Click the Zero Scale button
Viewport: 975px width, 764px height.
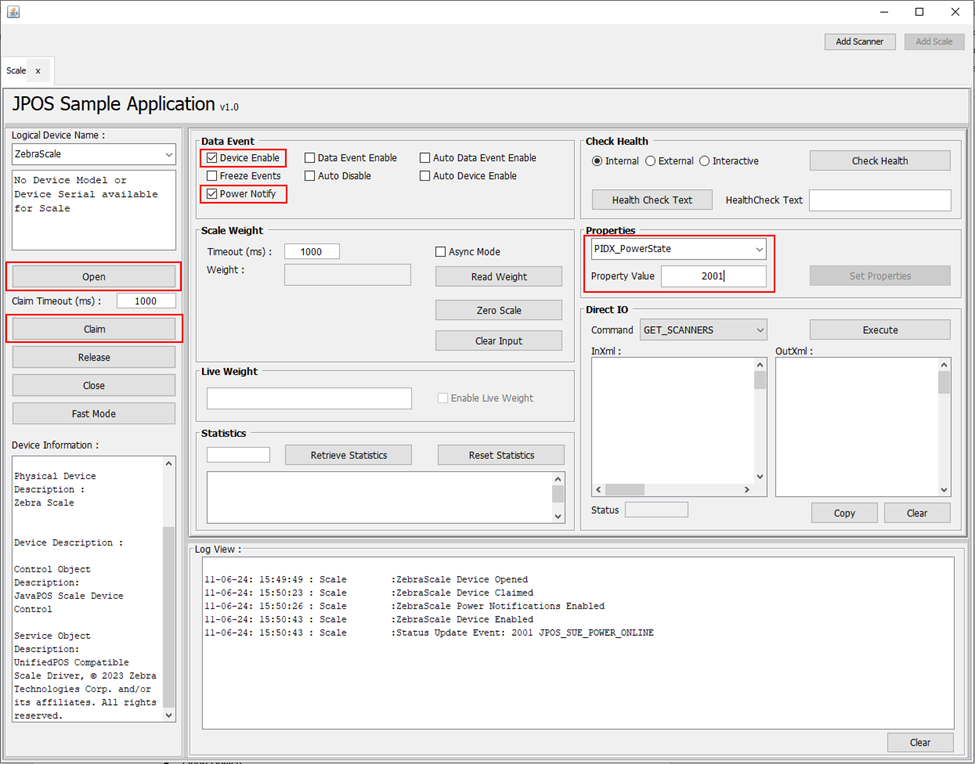tap(499, 310)
